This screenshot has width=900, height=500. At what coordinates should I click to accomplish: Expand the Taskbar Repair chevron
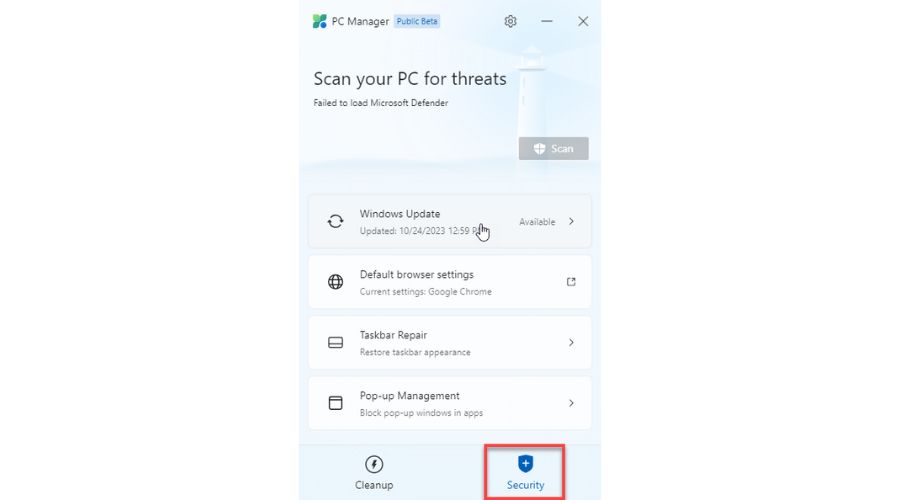(571, 343)
